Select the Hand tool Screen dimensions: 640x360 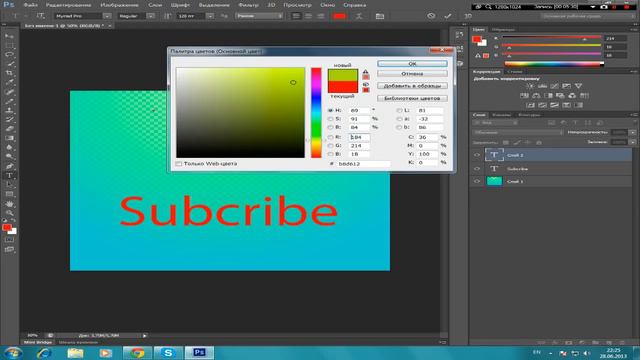tap(9, 204)
